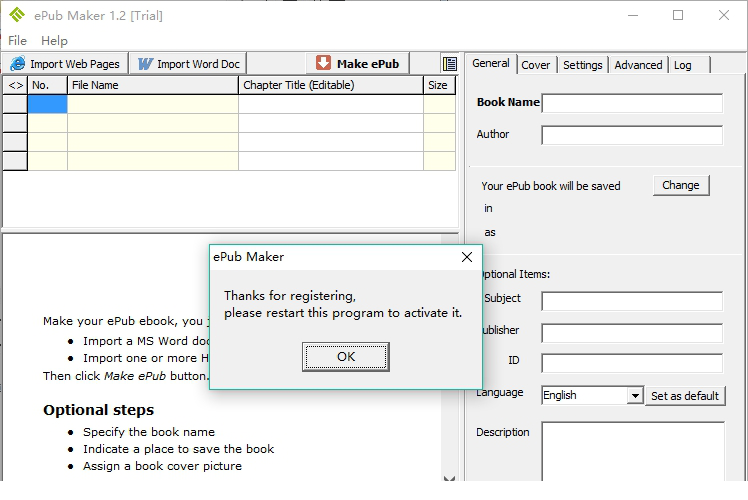Screen dimensions: 748x500
Task: Click the No. column header
Action: click(x=47, y=85)
